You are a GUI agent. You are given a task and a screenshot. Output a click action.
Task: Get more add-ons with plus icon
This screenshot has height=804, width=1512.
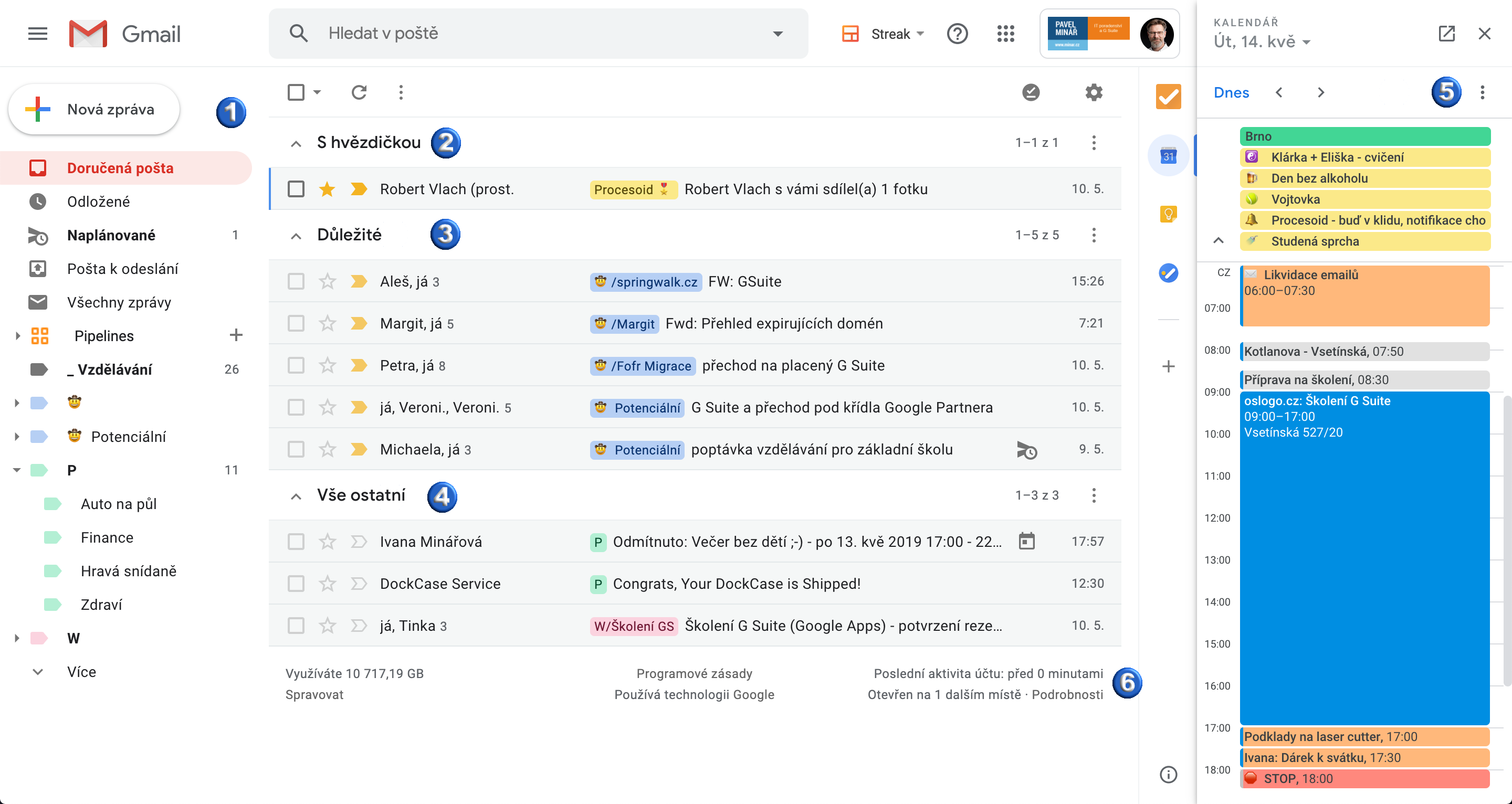click(1168, 366)
